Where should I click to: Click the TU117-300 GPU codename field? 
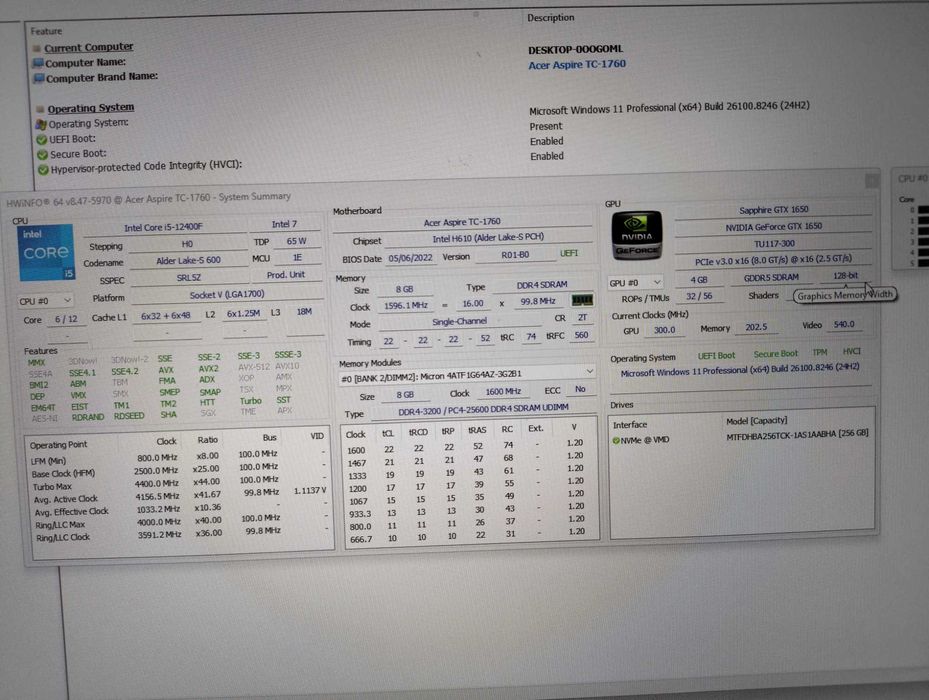pyautogui.click(x=774, y=244)
